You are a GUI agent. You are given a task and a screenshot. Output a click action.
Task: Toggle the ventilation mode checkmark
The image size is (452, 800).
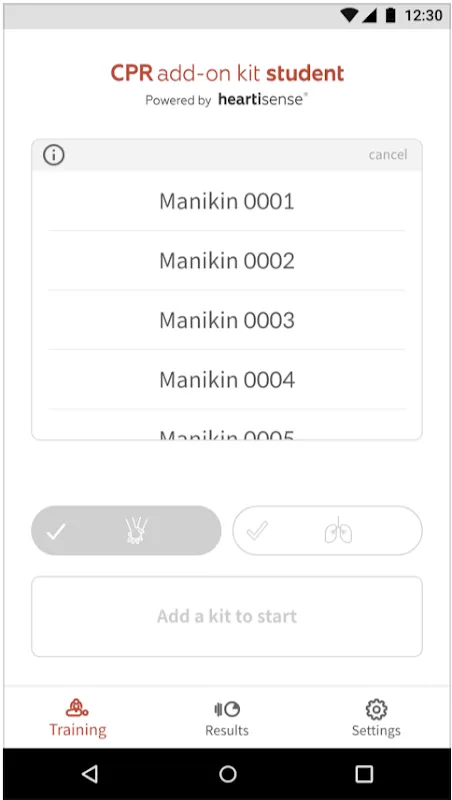coord(257,532)
